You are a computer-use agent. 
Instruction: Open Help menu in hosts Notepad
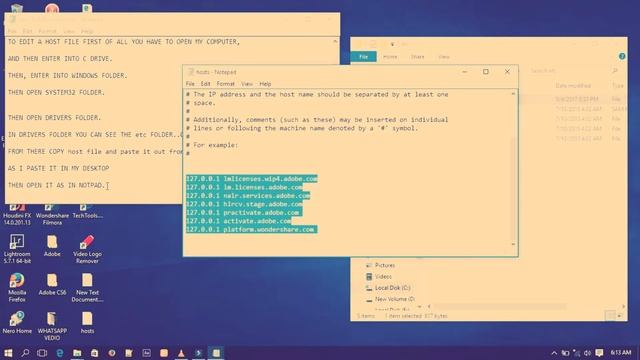pyautogui.click(x=265, y=84)
